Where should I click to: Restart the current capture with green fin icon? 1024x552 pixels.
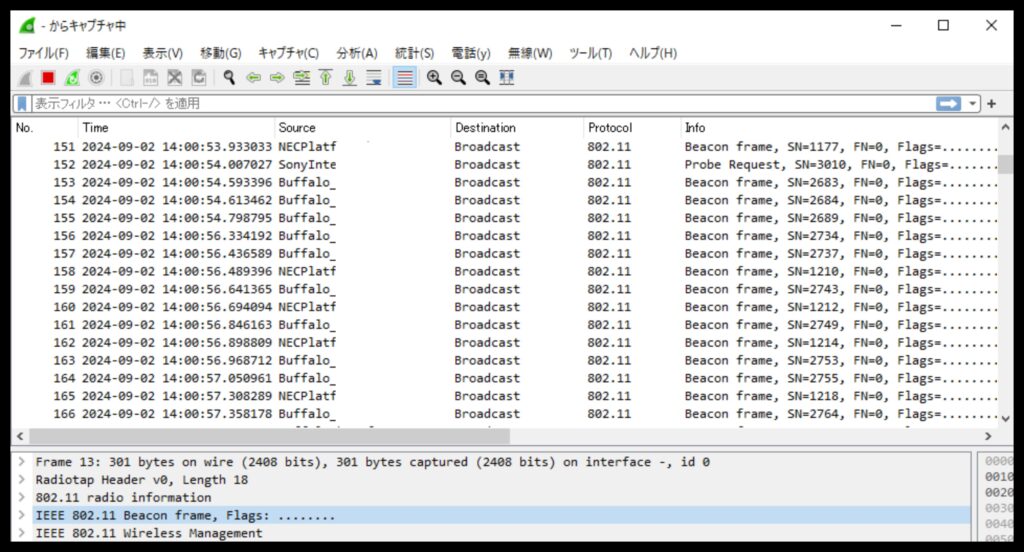tap(72, 78)
